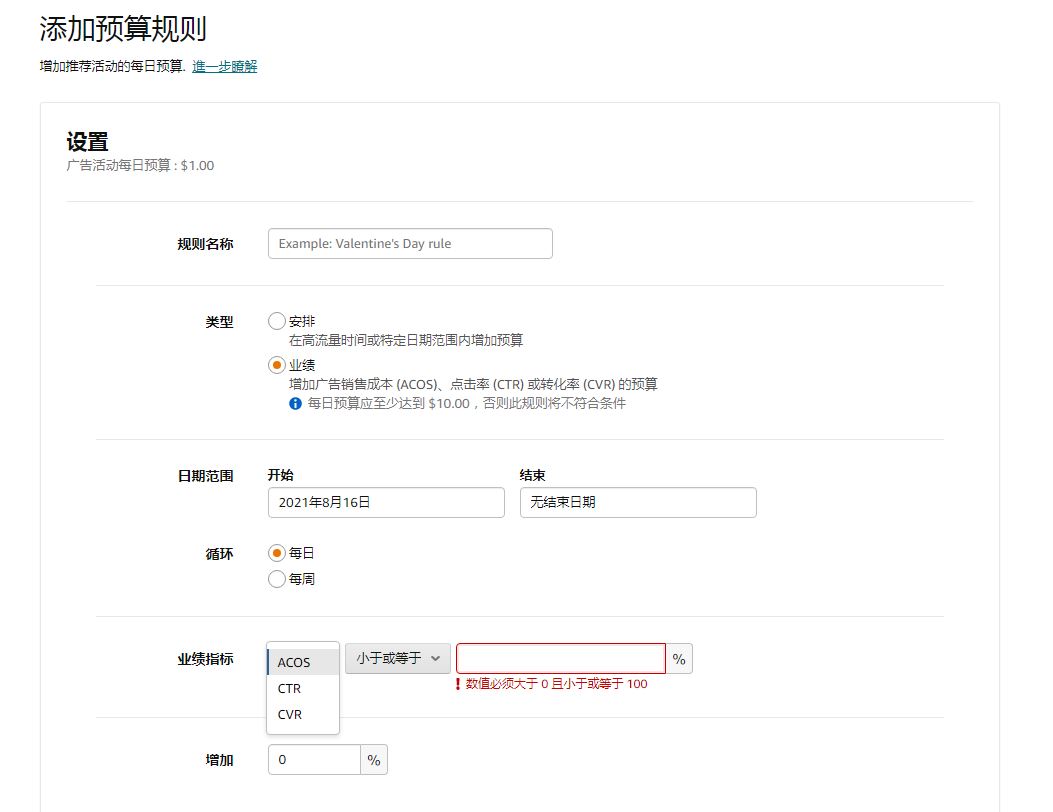Expand the 小于或等于 comparison dropdown
Viewport: 1053px width, 812px height.
(398, 658)
